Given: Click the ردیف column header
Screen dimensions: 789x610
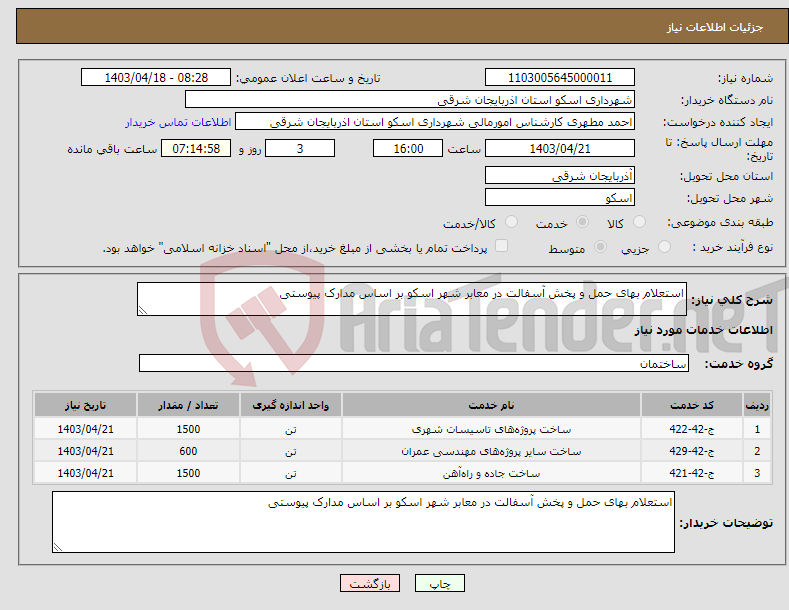Looking at the screenshot, I should (x=757, y=405).
